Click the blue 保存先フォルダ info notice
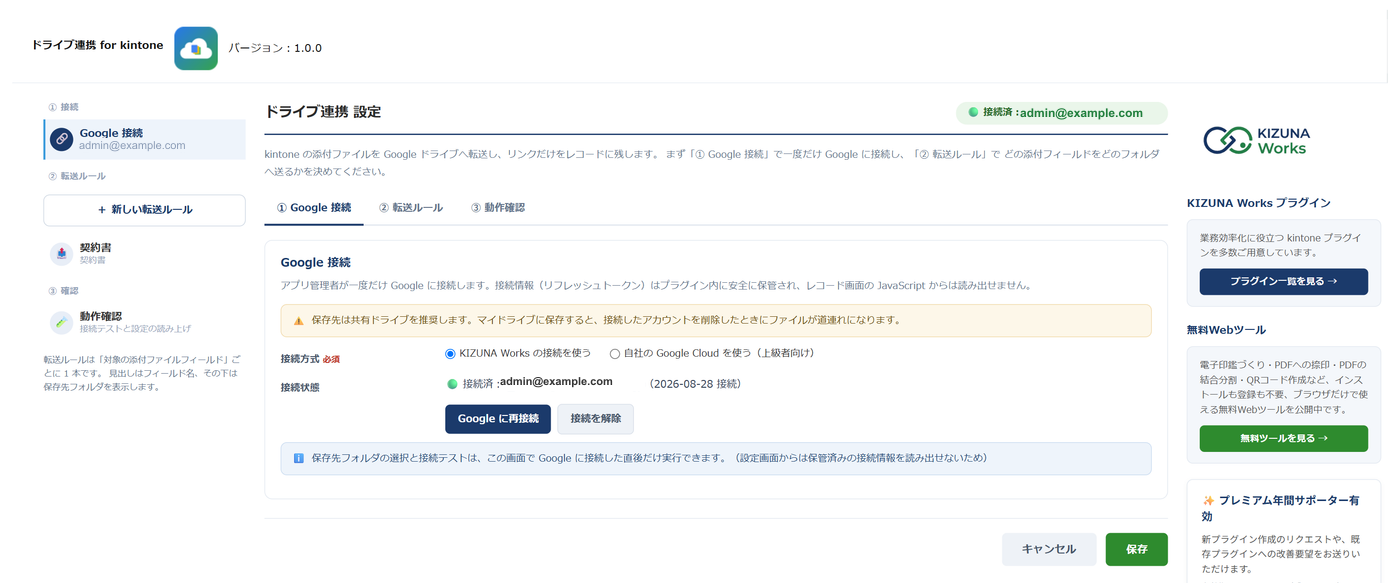This screenshot has width=1400, height=583. coord(716,459)
